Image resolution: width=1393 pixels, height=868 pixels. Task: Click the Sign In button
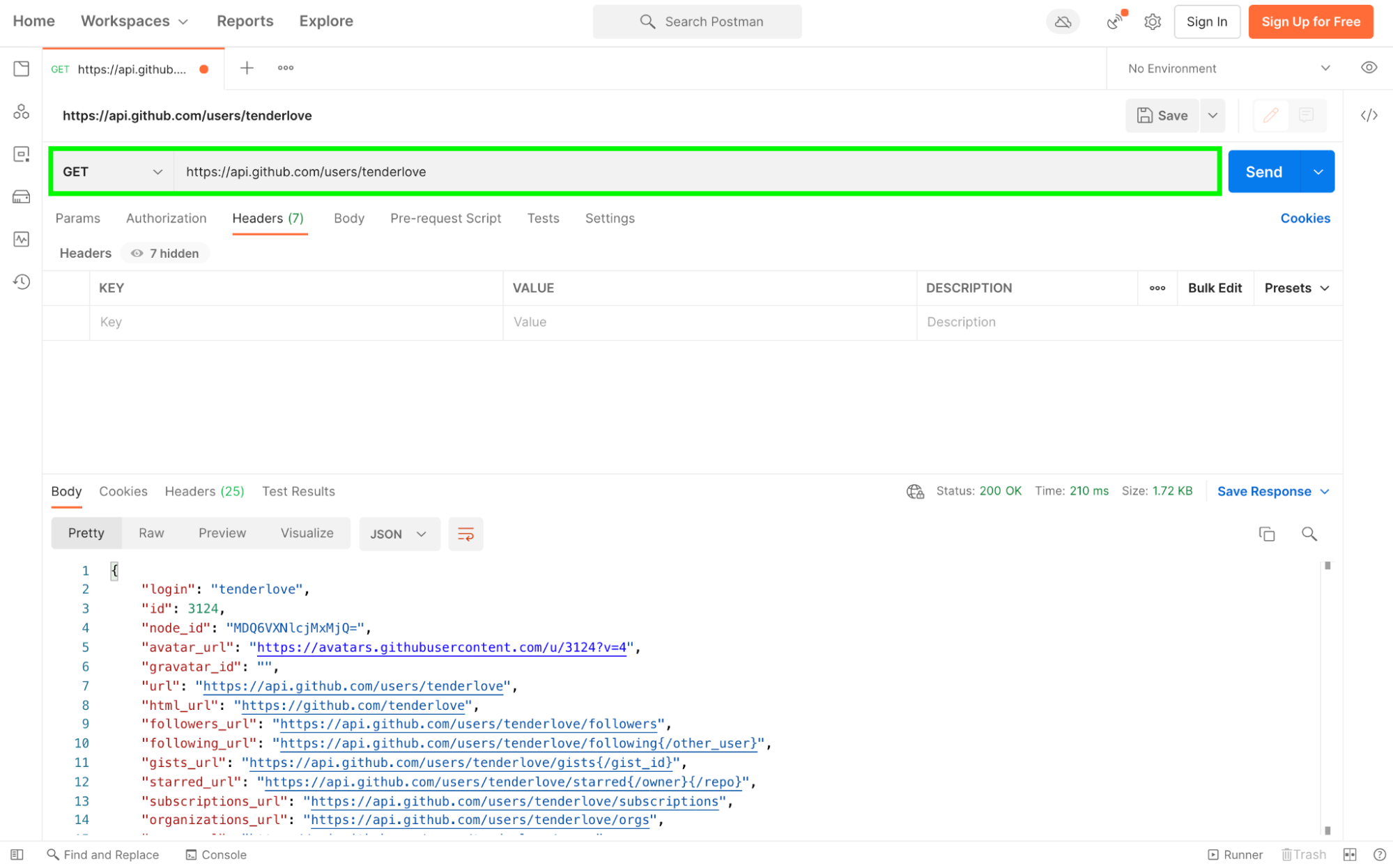tap(1207, 22)
